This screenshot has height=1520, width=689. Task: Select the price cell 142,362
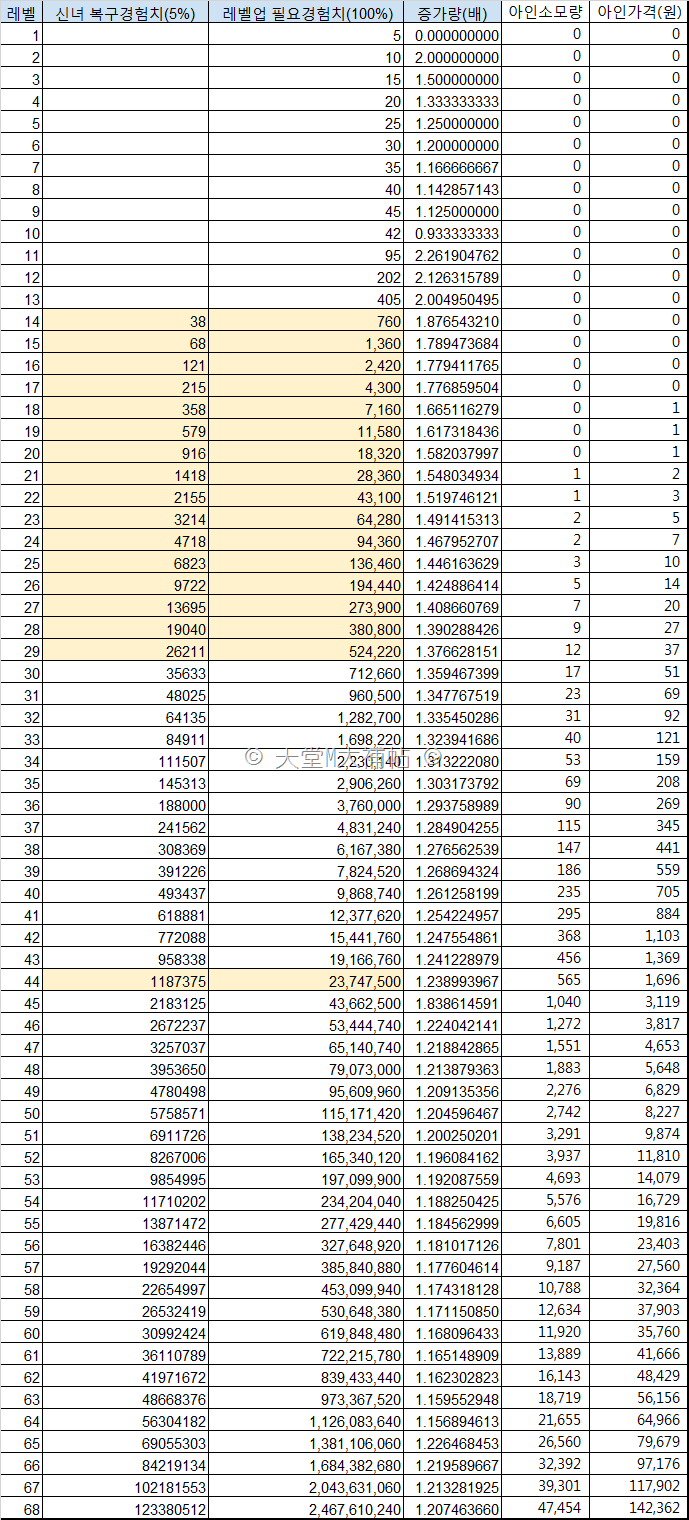pyautogui.click(x=639, y=1509)
